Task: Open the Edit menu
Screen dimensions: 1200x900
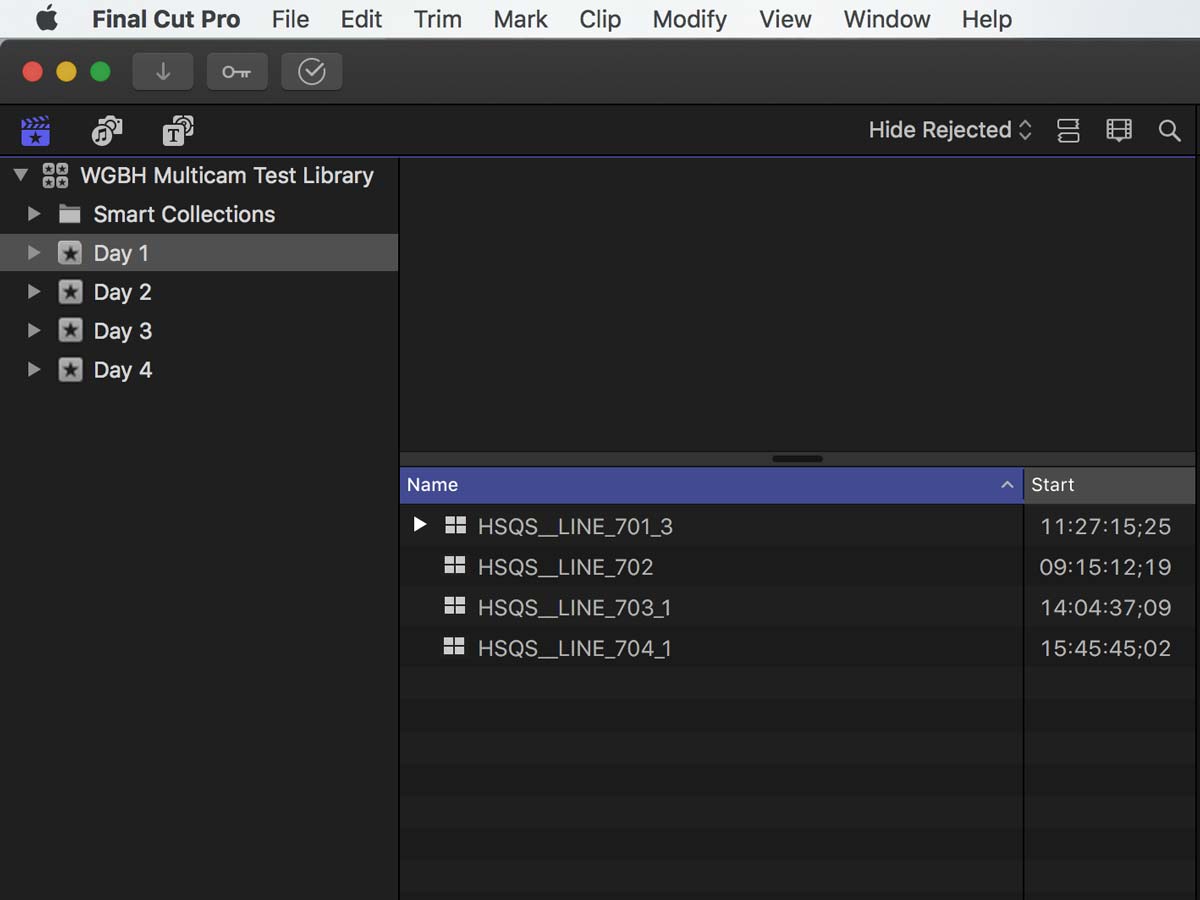Action: pyautogui.click(x=361, y=19)
